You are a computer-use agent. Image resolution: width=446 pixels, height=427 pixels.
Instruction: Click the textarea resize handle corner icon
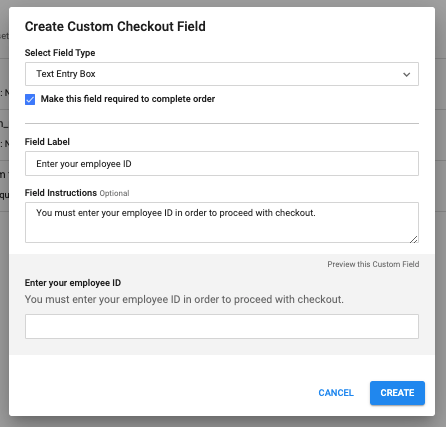click(413, 239)
